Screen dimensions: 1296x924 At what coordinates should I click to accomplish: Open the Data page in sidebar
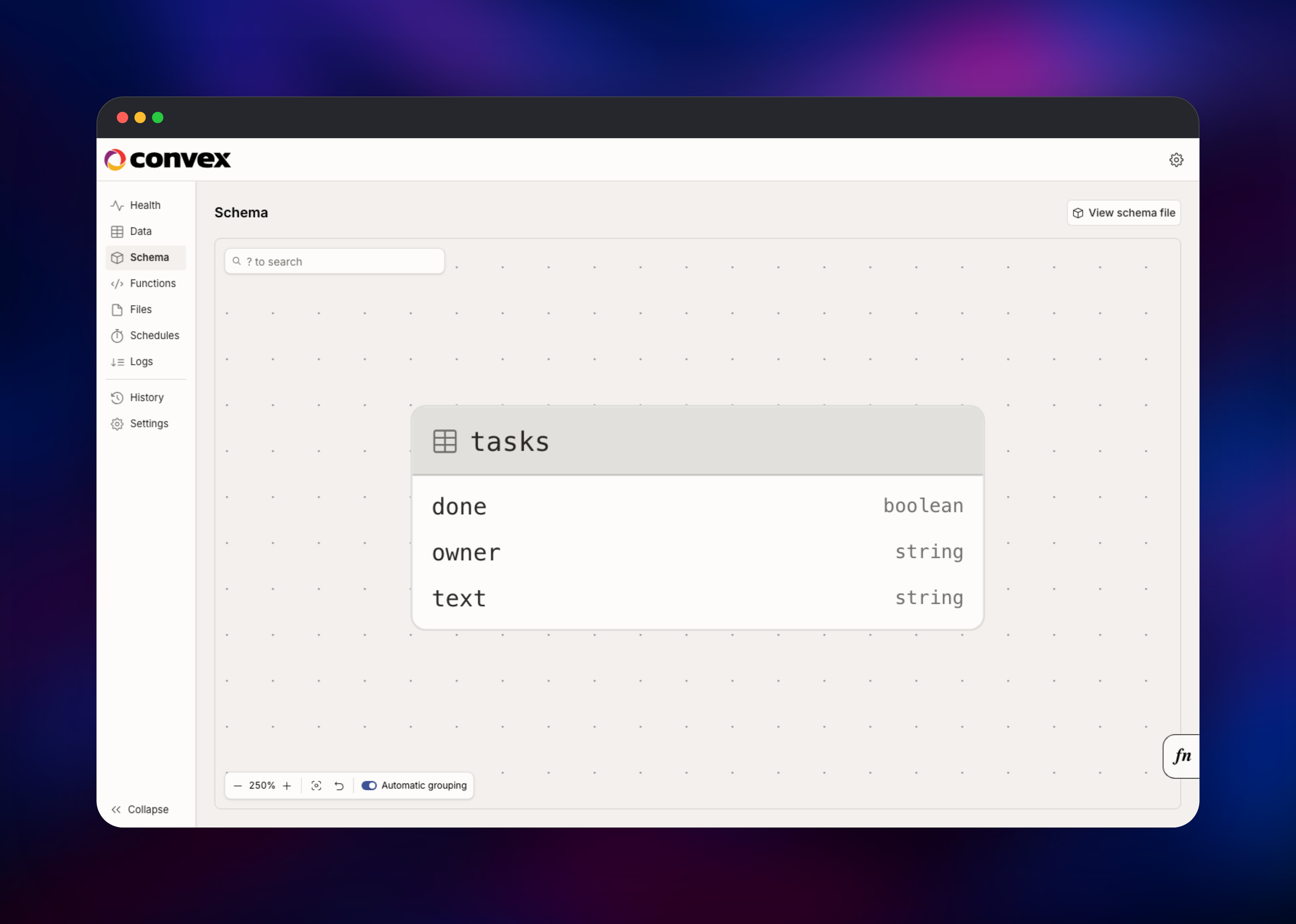[145, 232]
